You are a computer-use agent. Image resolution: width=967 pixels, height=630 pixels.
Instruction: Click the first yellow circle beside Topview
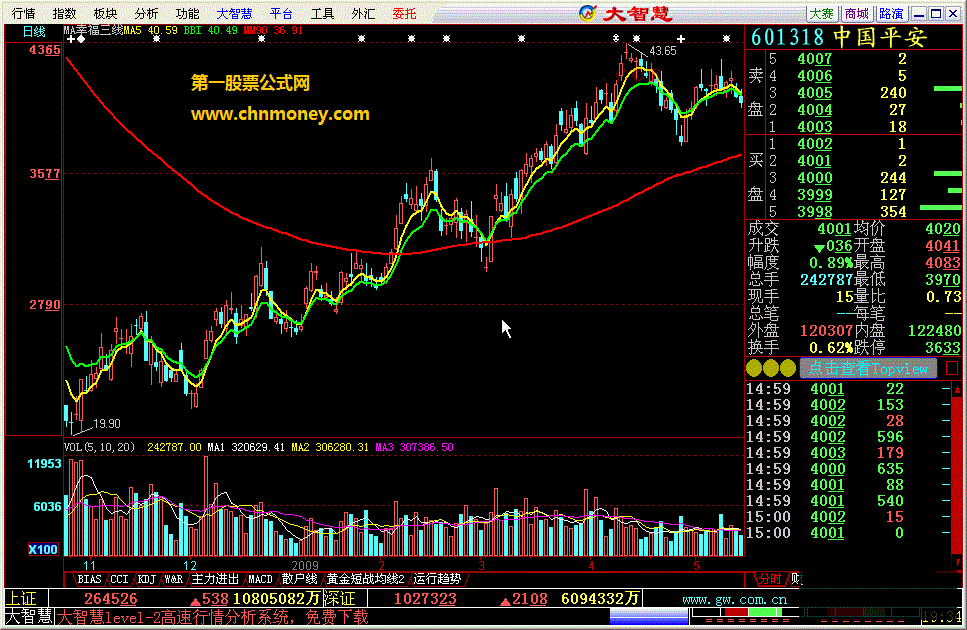pyautogui.click(x=754, y=369)
